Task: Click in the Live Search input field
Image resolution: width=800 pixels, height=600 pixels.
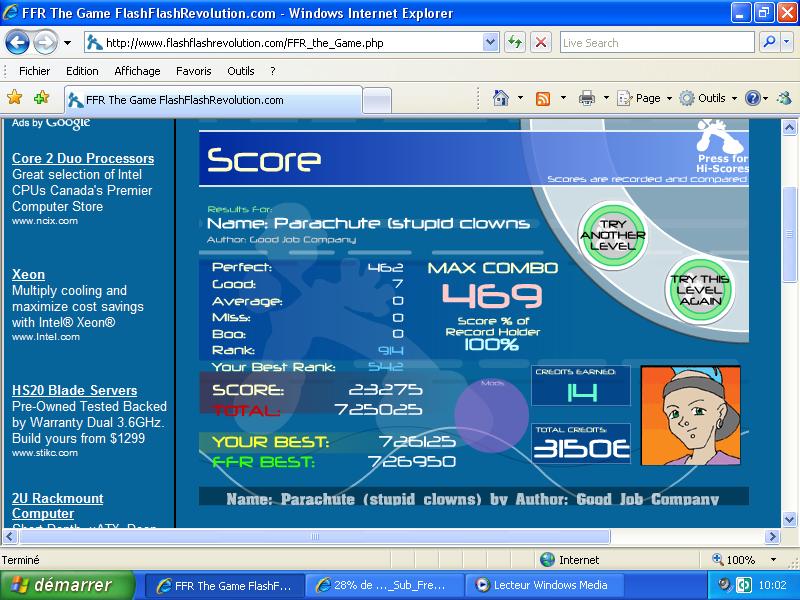Action: click(657, 42)
